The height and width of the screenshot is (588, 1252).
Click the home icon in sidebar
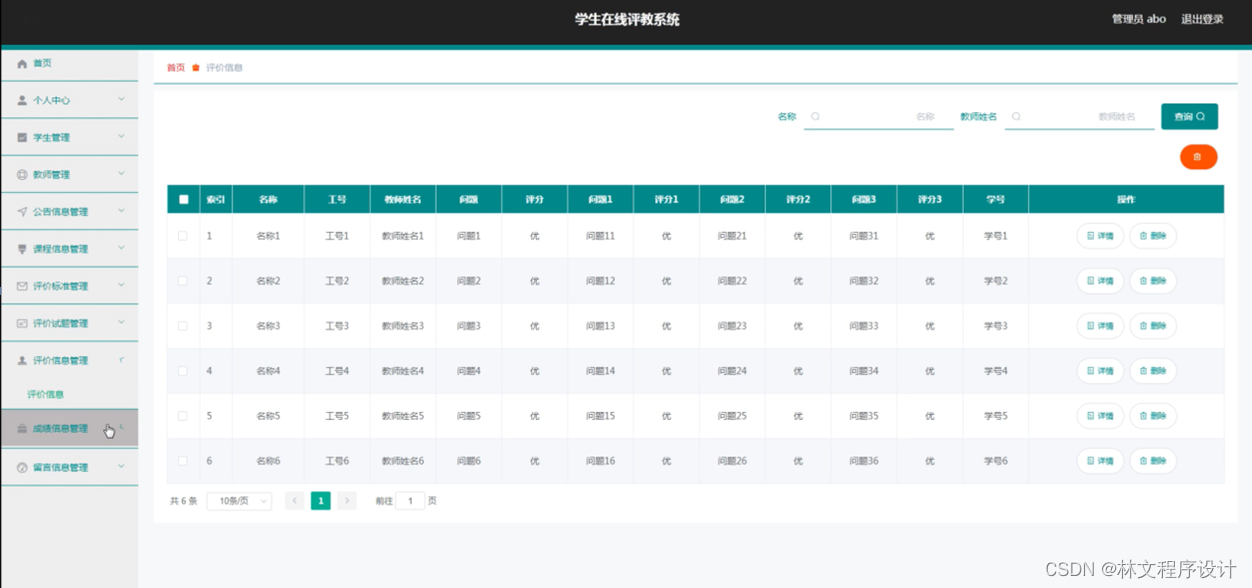coord(22,63)
